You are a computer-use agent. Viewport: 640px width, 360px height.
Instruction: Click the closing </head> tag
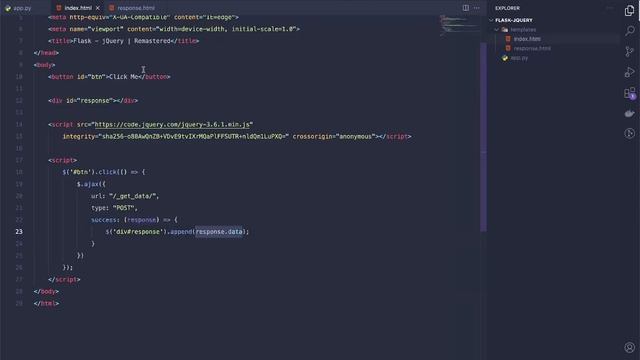(46, 53)
